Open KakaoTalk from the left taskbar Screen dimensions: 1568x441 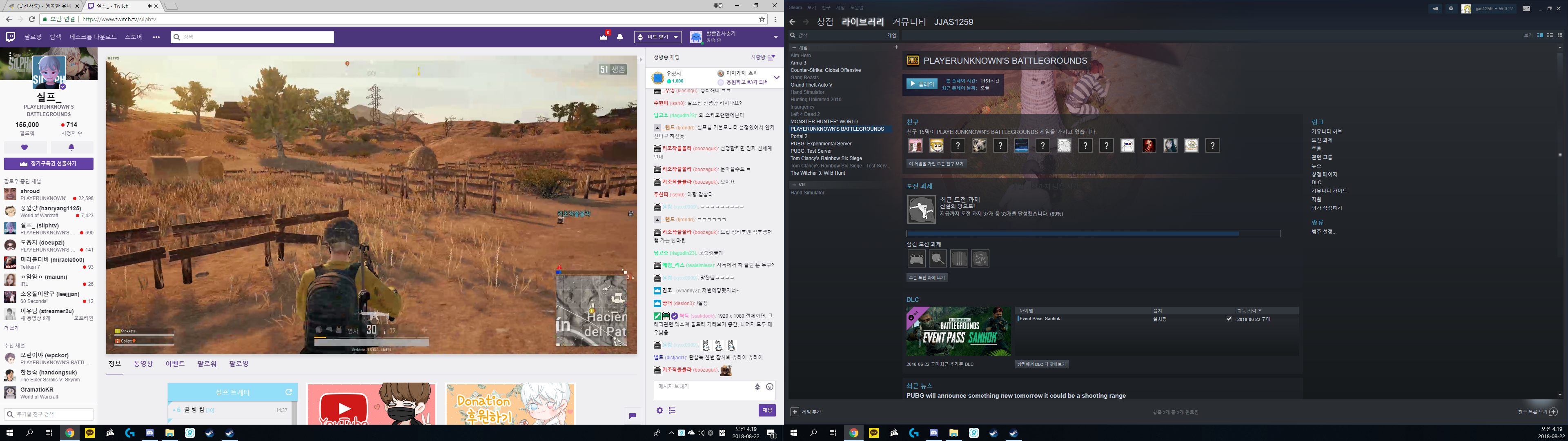[x=89, y=433]
